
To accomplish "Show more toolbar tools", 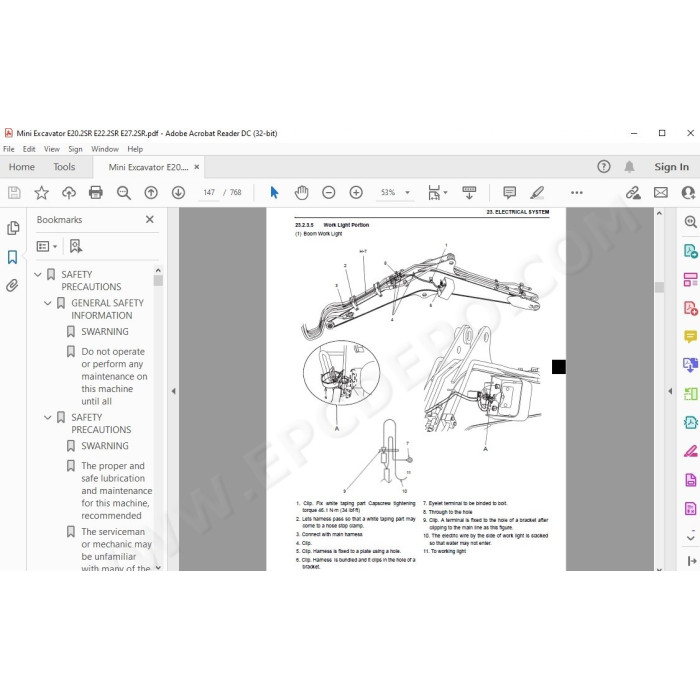I will point(577,192).
